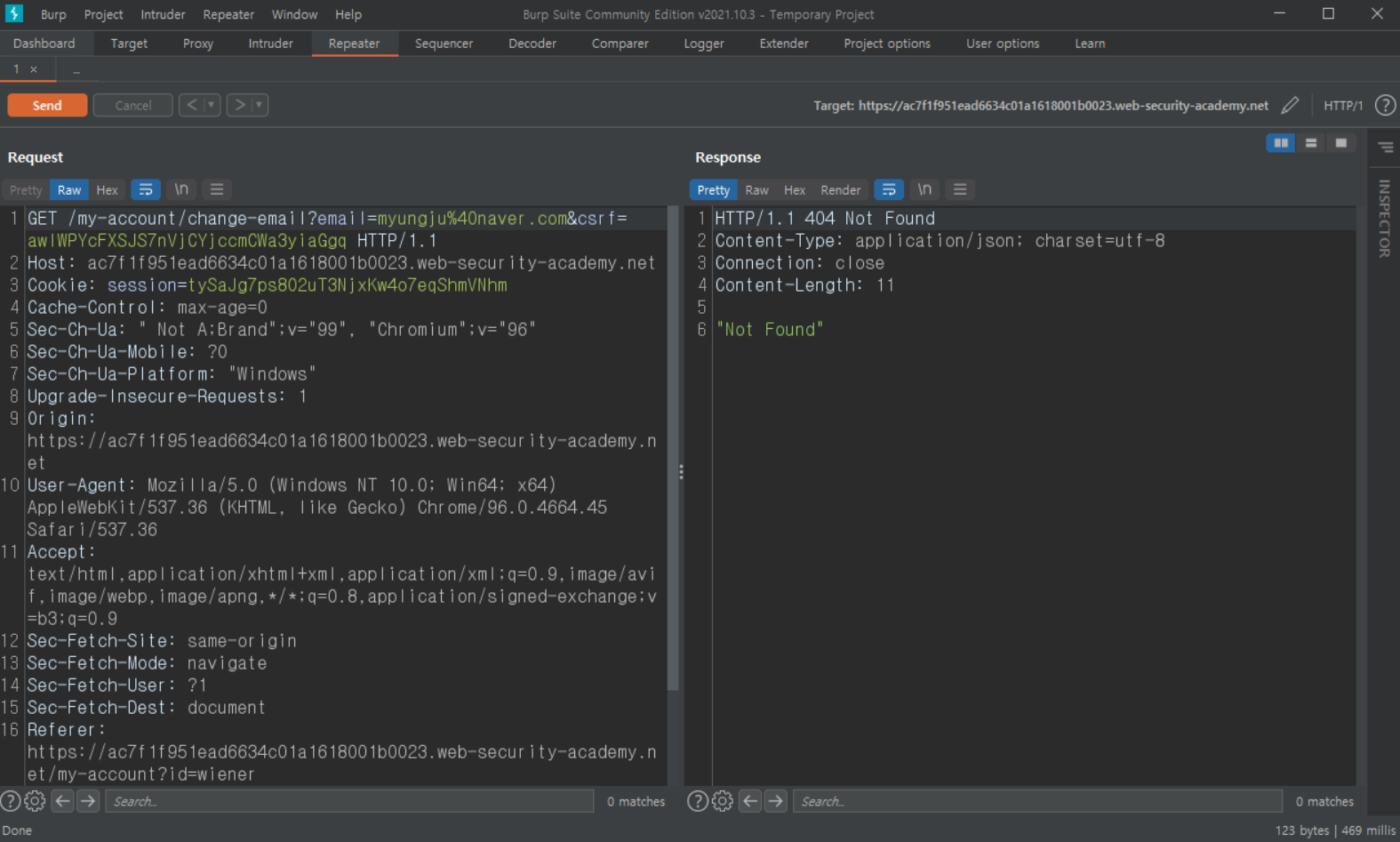Screen dimensions: 1400x842
Task: Open the Learn tab
Action: click(x=1090, y=43)
